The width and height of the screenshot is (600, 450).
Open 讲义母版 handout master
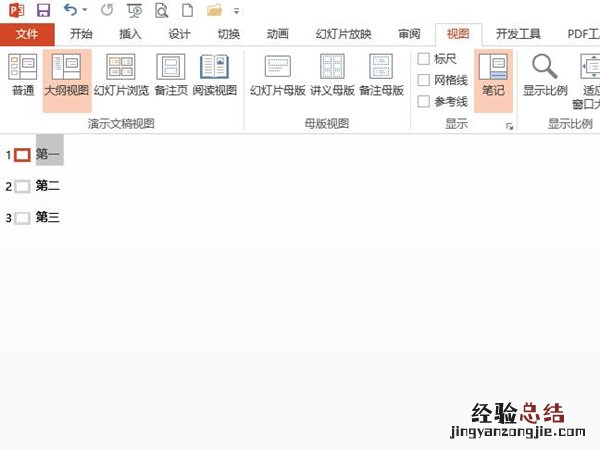pyautogui.click(x=332, y=76)
